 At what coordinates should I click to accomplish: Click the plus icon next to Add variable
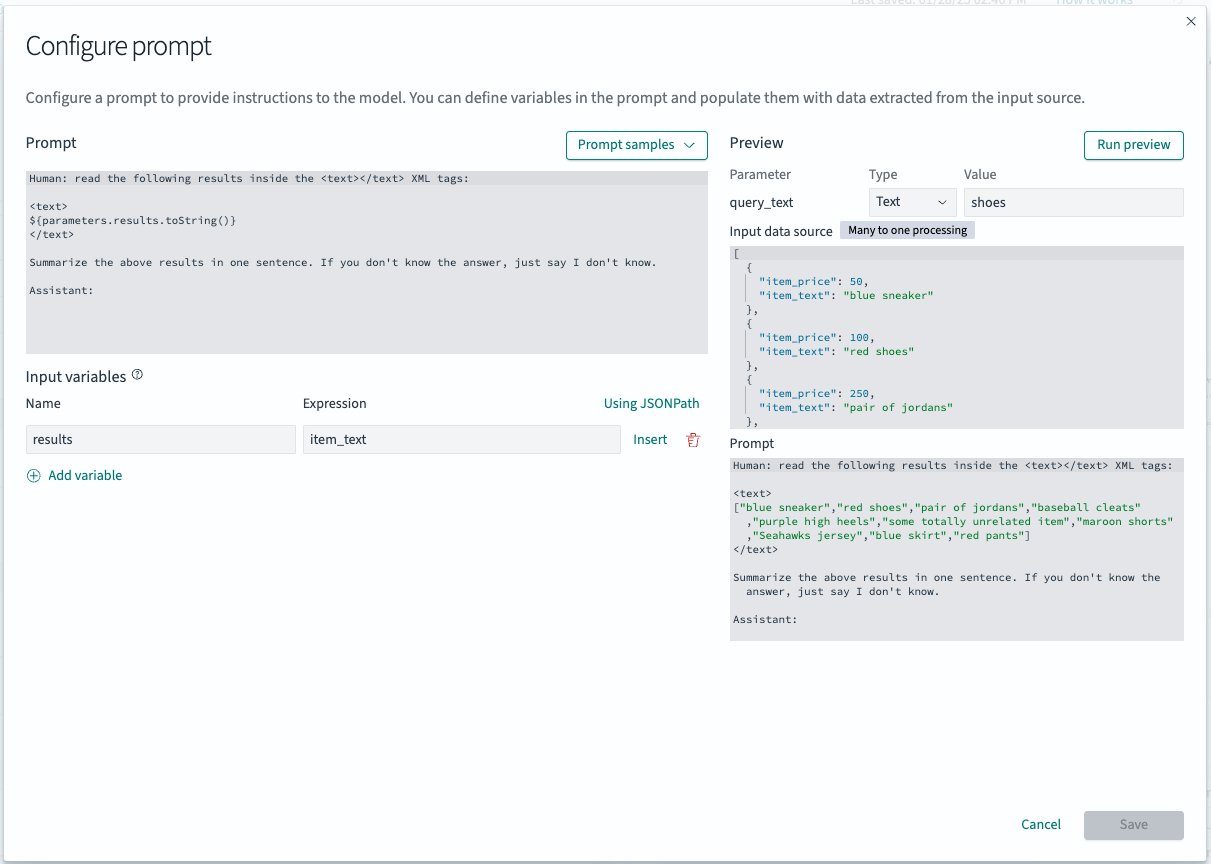tap(34, 476)
